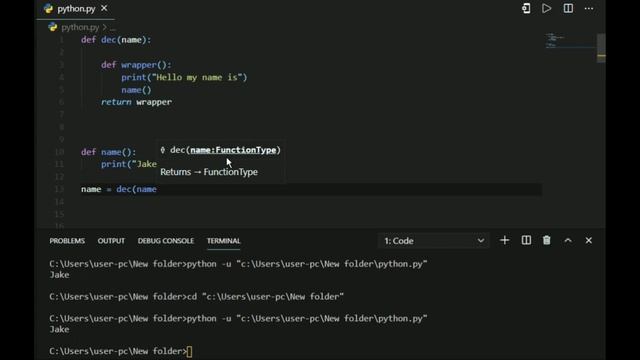This screenshot has height=360, width=640.
Task: Select the TERMINAL panel tab
Action: pyautogui.click(x=223, y=241)
